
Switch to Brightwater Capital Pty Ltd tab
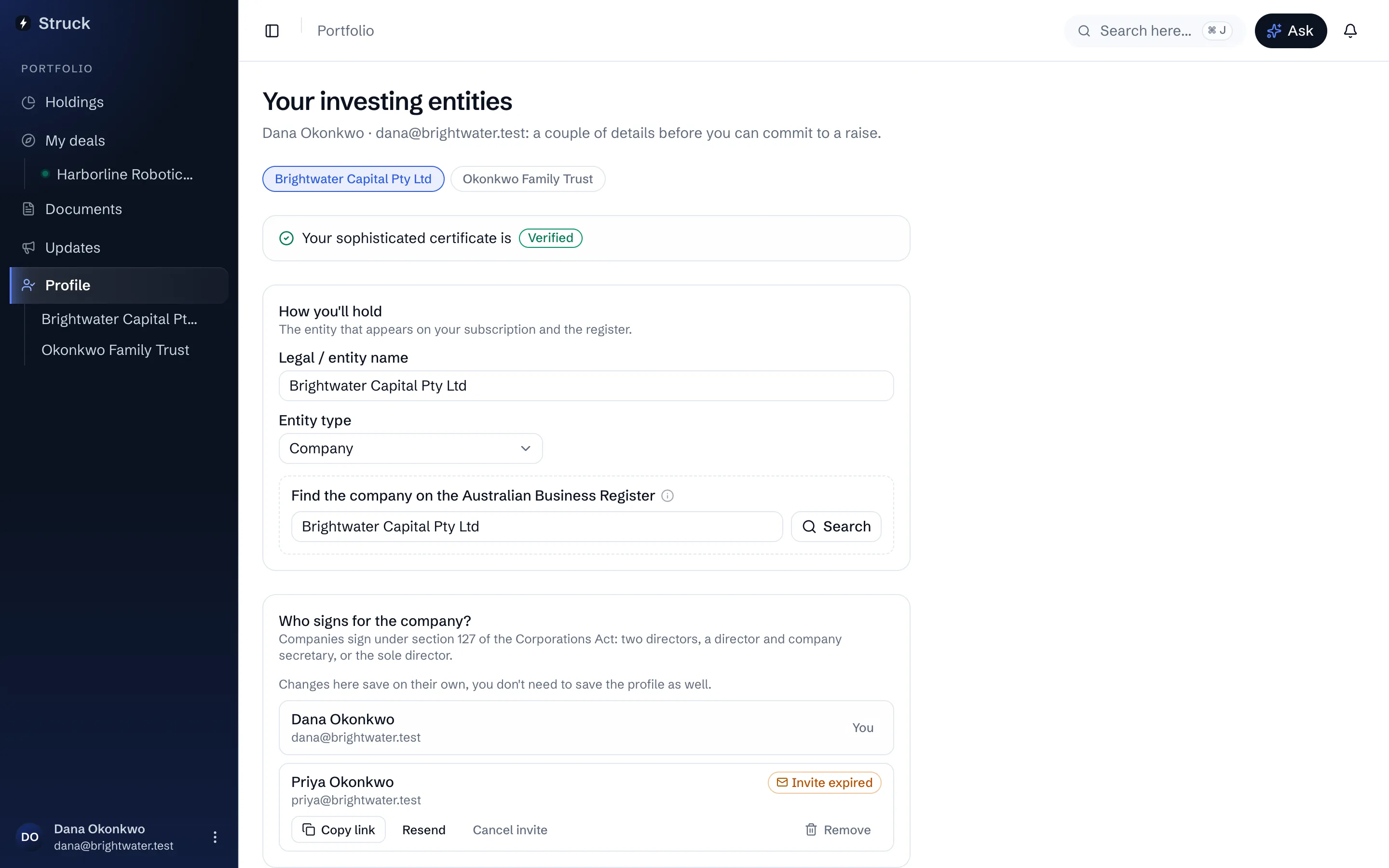(353, 179)
